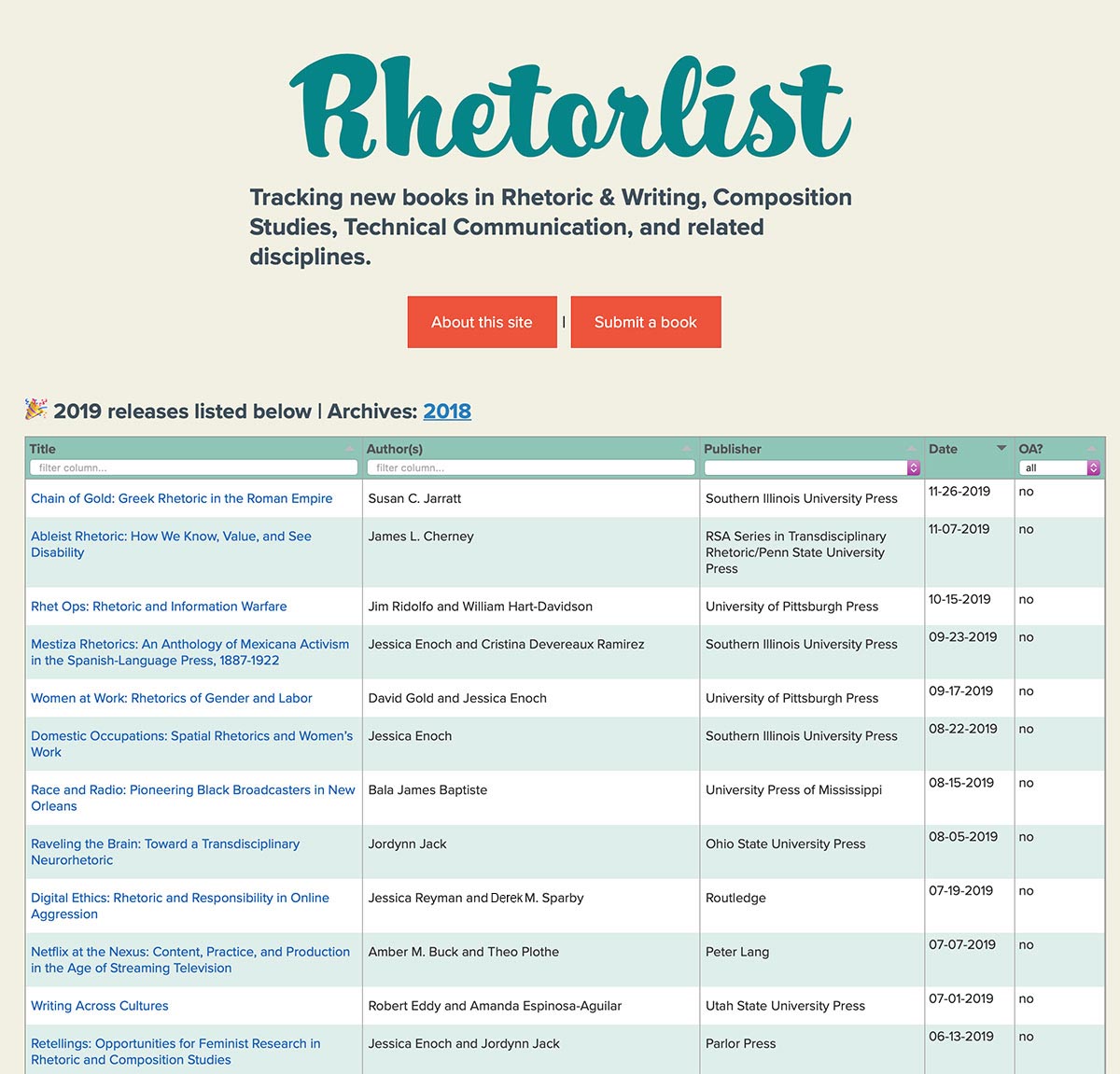The height and width of the screenshot is (1074, 1120).
Task: Click the Date column sort arrow
Action: (1001, 449)
